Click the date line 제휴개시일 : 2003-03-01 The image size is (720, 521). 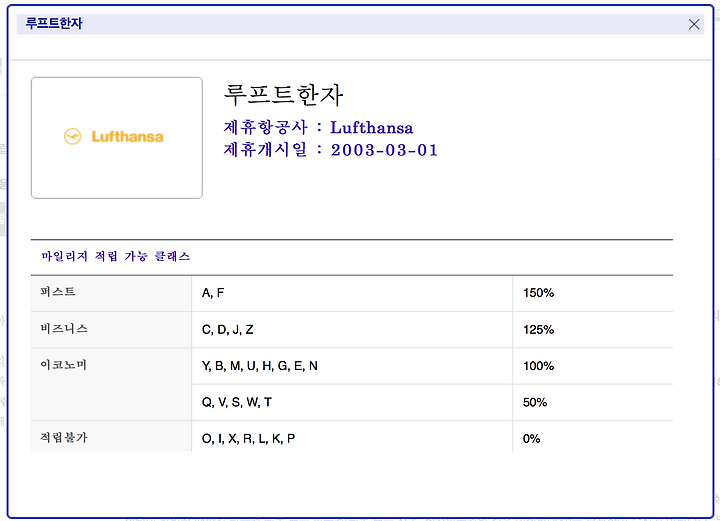pos(331,150)
